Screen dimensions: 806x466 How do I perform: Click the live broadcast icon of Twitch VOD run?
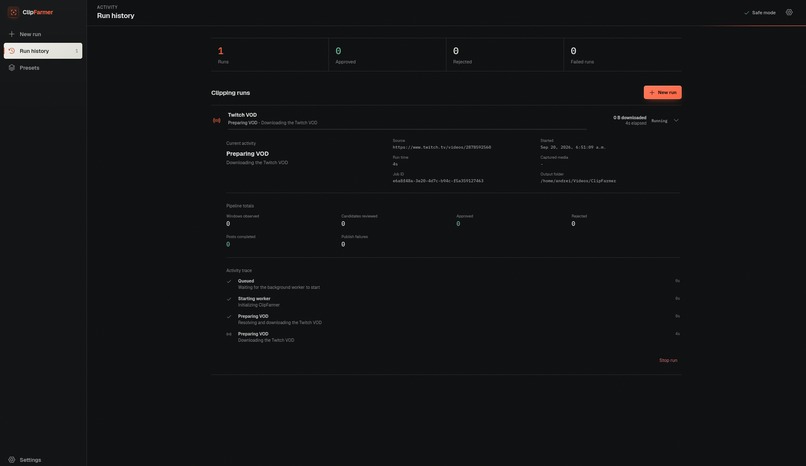217,120
